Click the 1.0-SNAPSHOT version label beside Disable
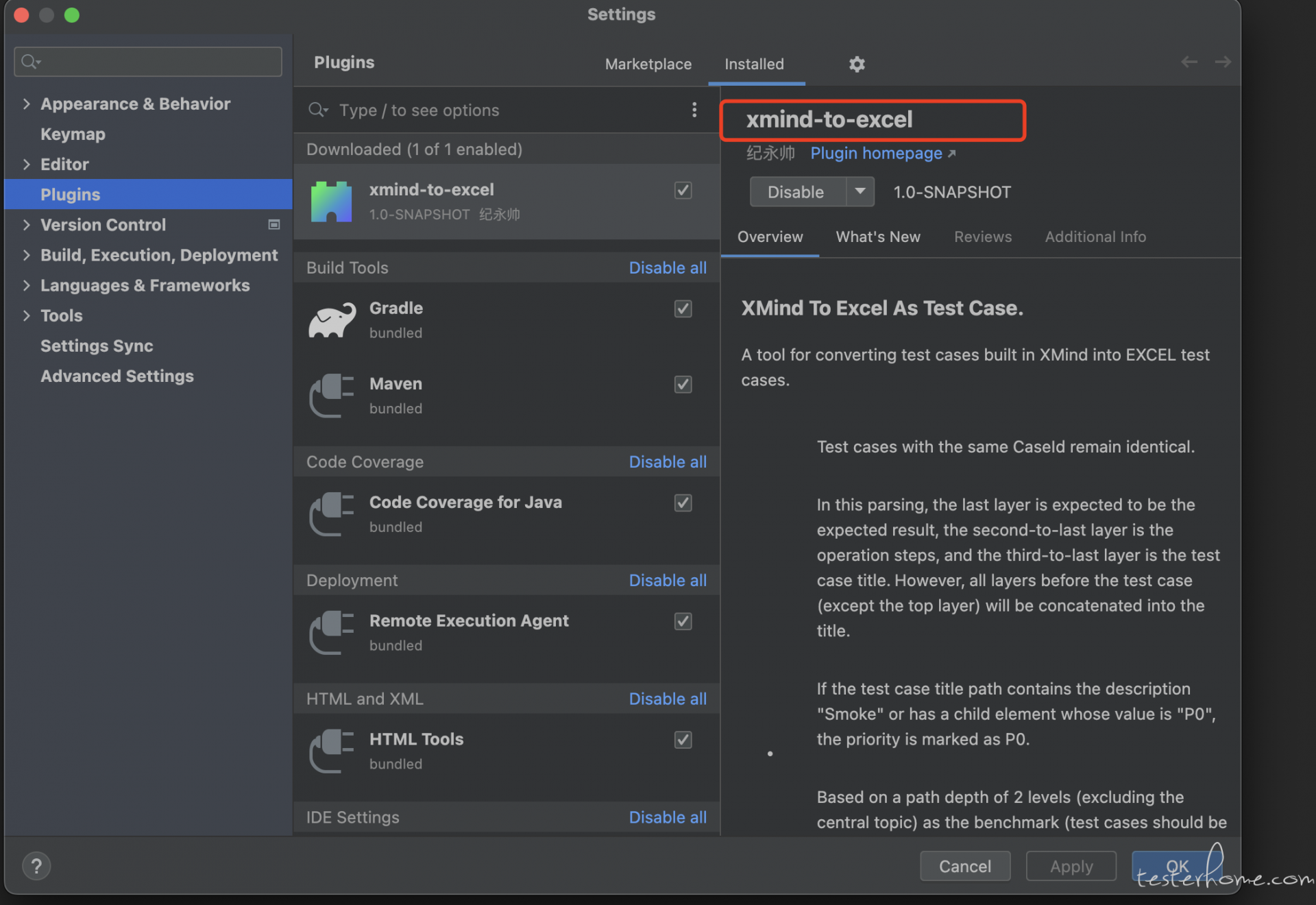 [952, 192]
